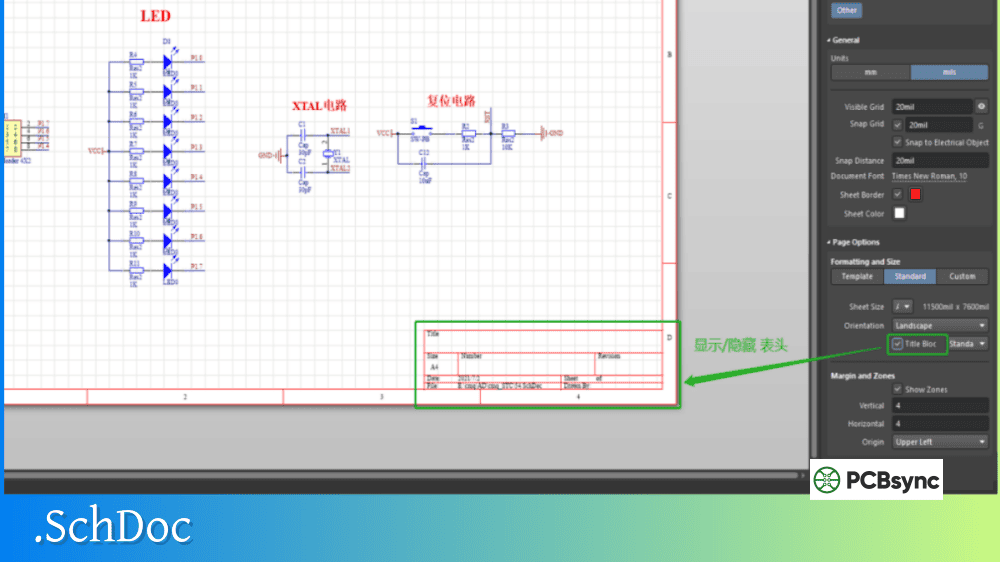Disable Snap to Electrical Object checkbox
This screenshot has height=562, width=1000.
click(897, 142)
